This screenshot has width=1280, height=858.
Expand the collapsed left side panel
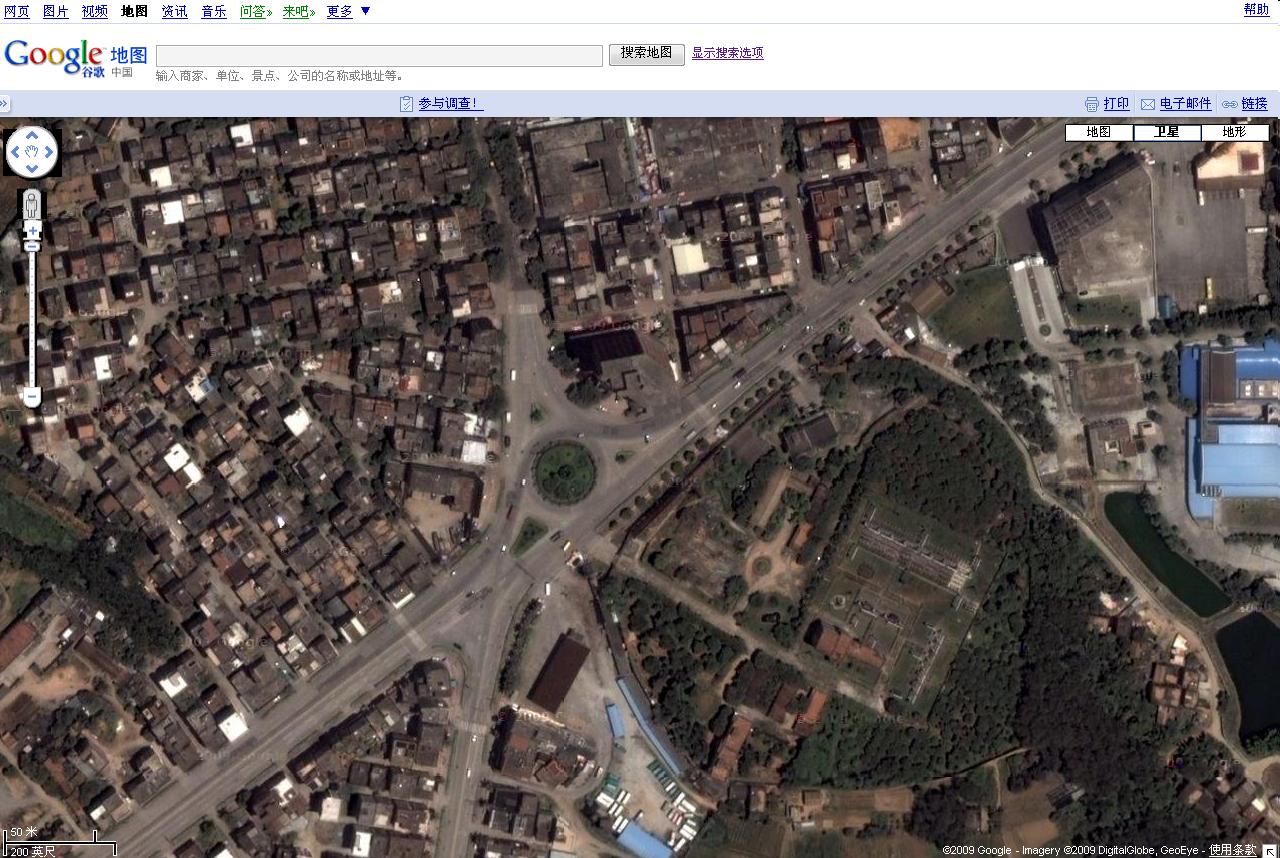click(5, 103)
